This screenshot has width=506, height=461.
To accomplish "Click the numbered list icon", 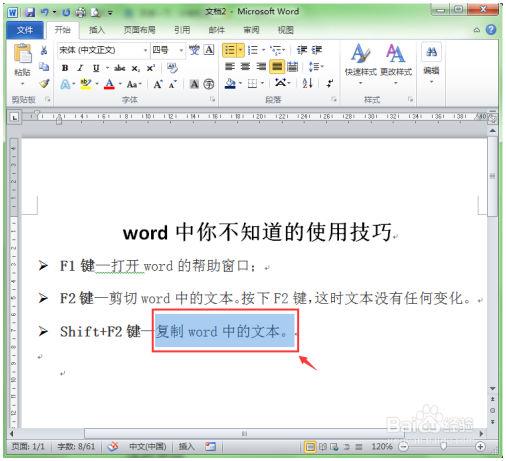I will 253,50.
